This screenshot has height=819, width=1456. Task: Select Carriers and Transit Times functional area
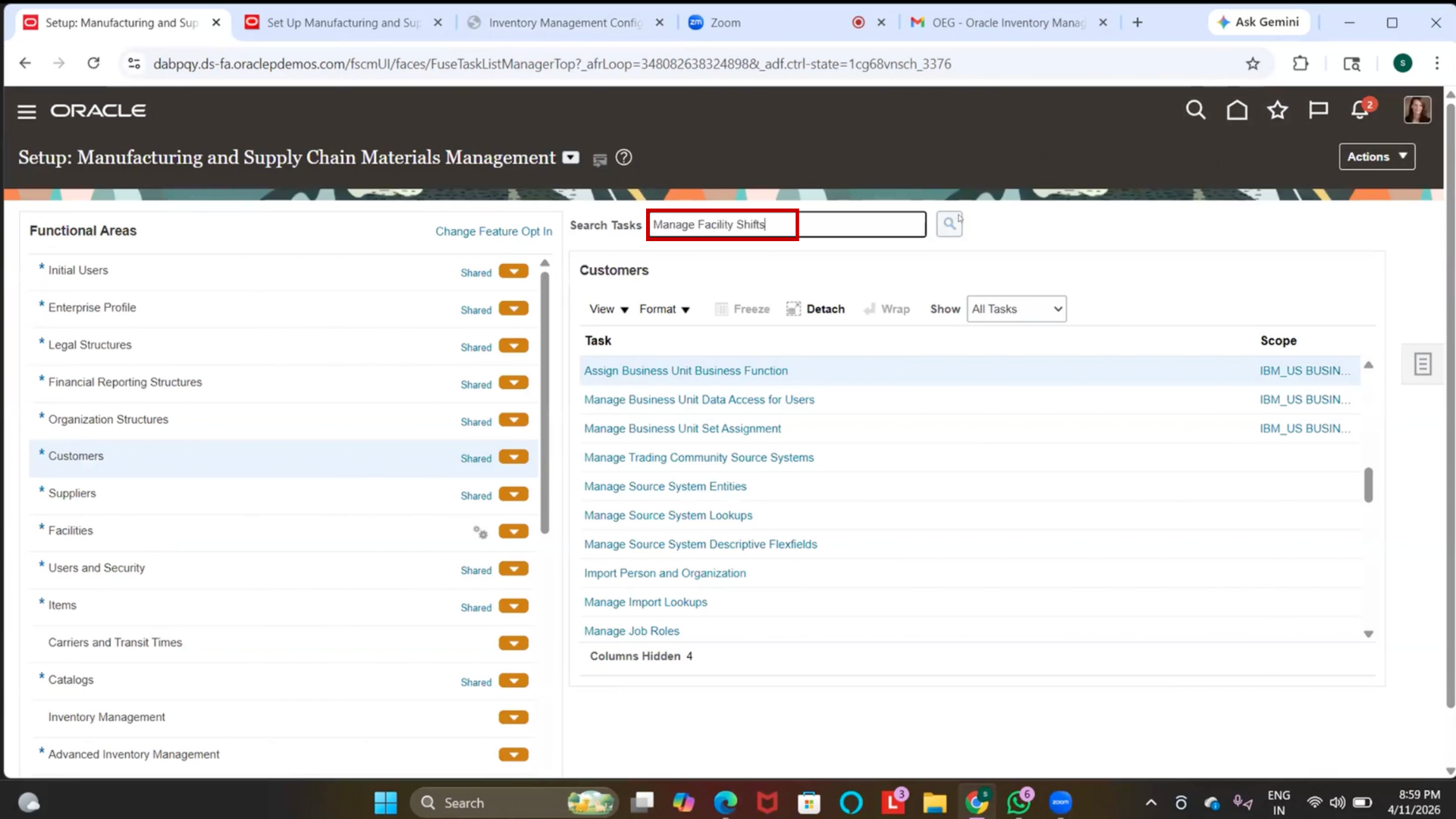tap(115, 643)
